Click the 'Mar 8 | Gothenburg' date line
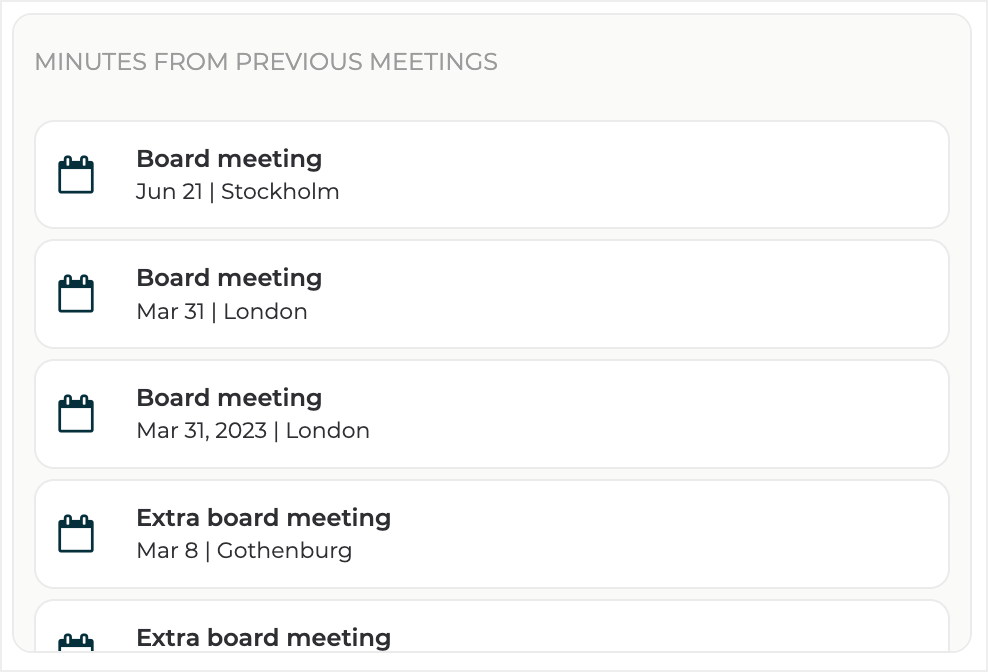Image resolution: width=988 pixels, height=672 pixels. 244,551
